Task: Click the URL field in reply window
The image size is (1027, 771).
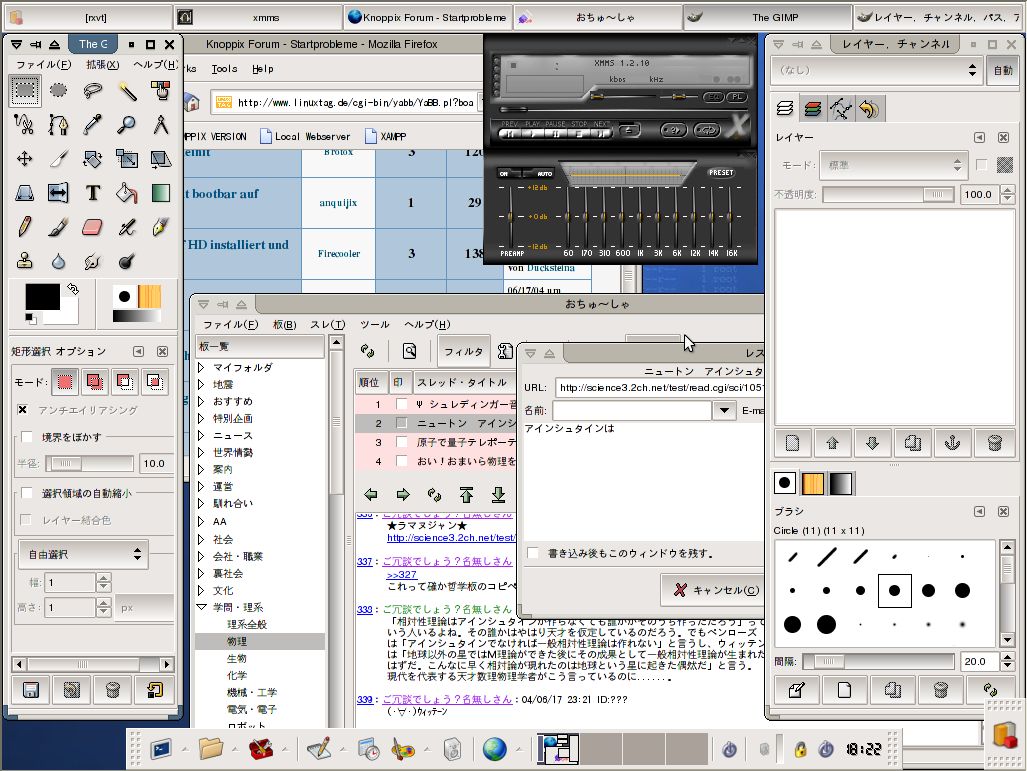Action: (660, 388)
